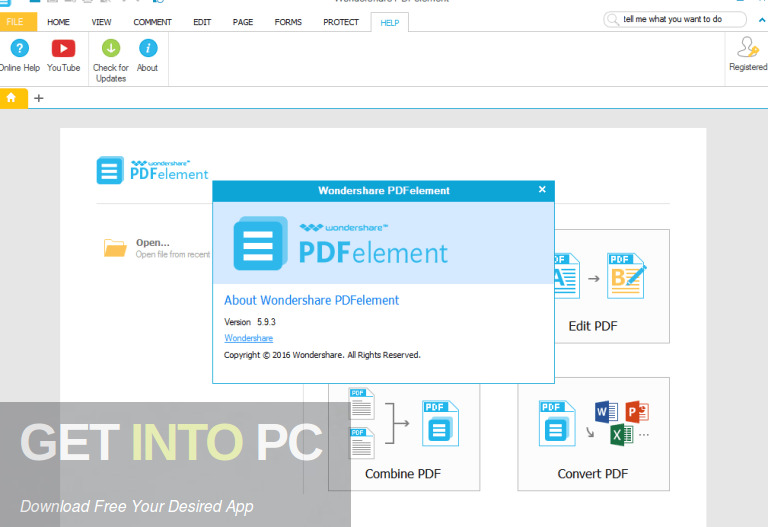
Task: Click the PDFelement logo in About dialog
Action: 340,243
